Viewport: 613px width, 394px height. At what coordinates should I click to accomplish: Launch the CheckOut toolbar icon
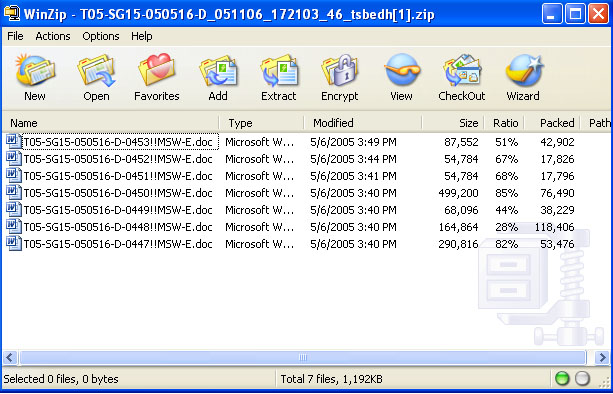pyautogui.click(x=462, y=71)
